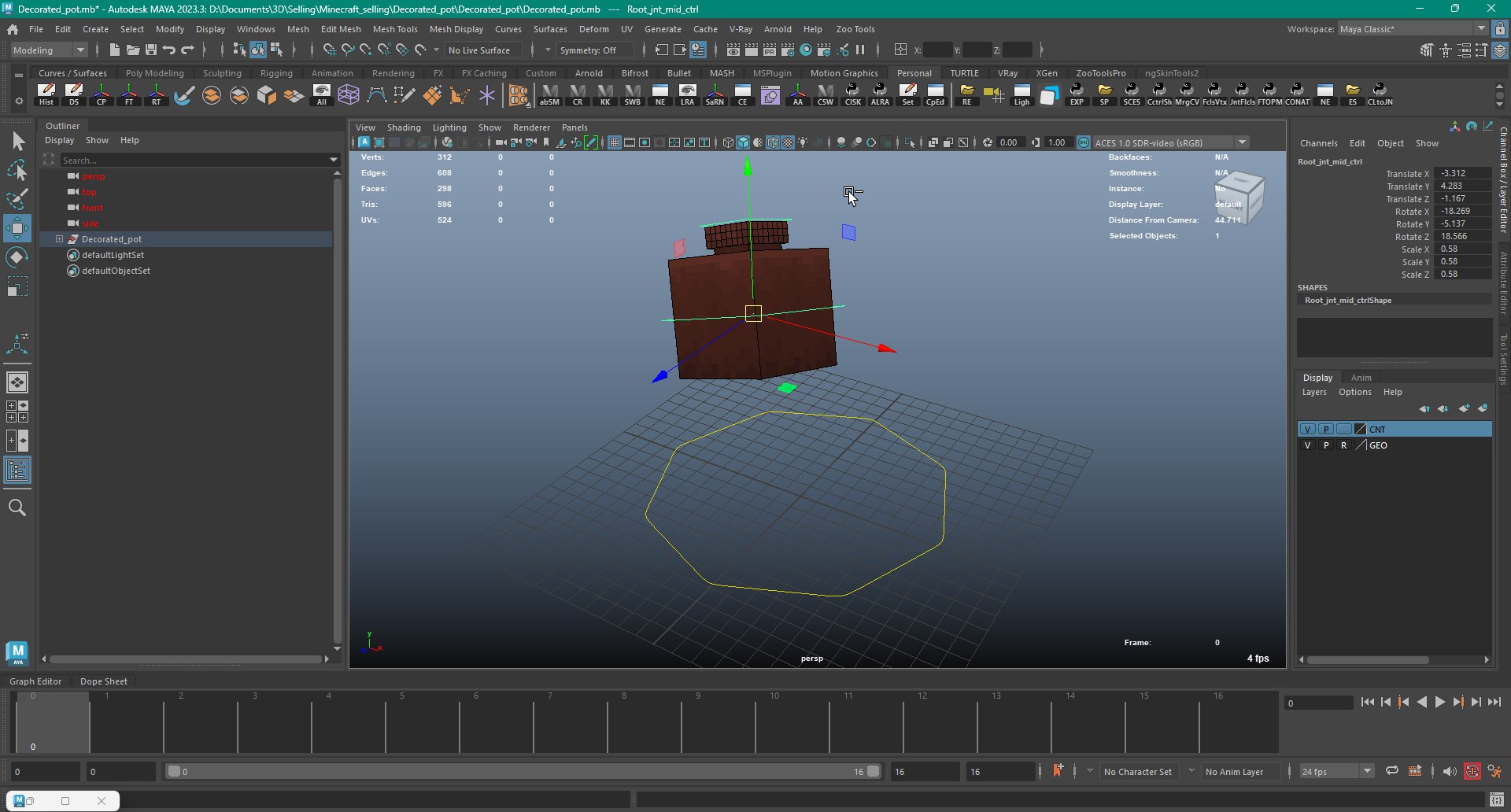Click the Go to Home screen icon

(x=13, y=29)
